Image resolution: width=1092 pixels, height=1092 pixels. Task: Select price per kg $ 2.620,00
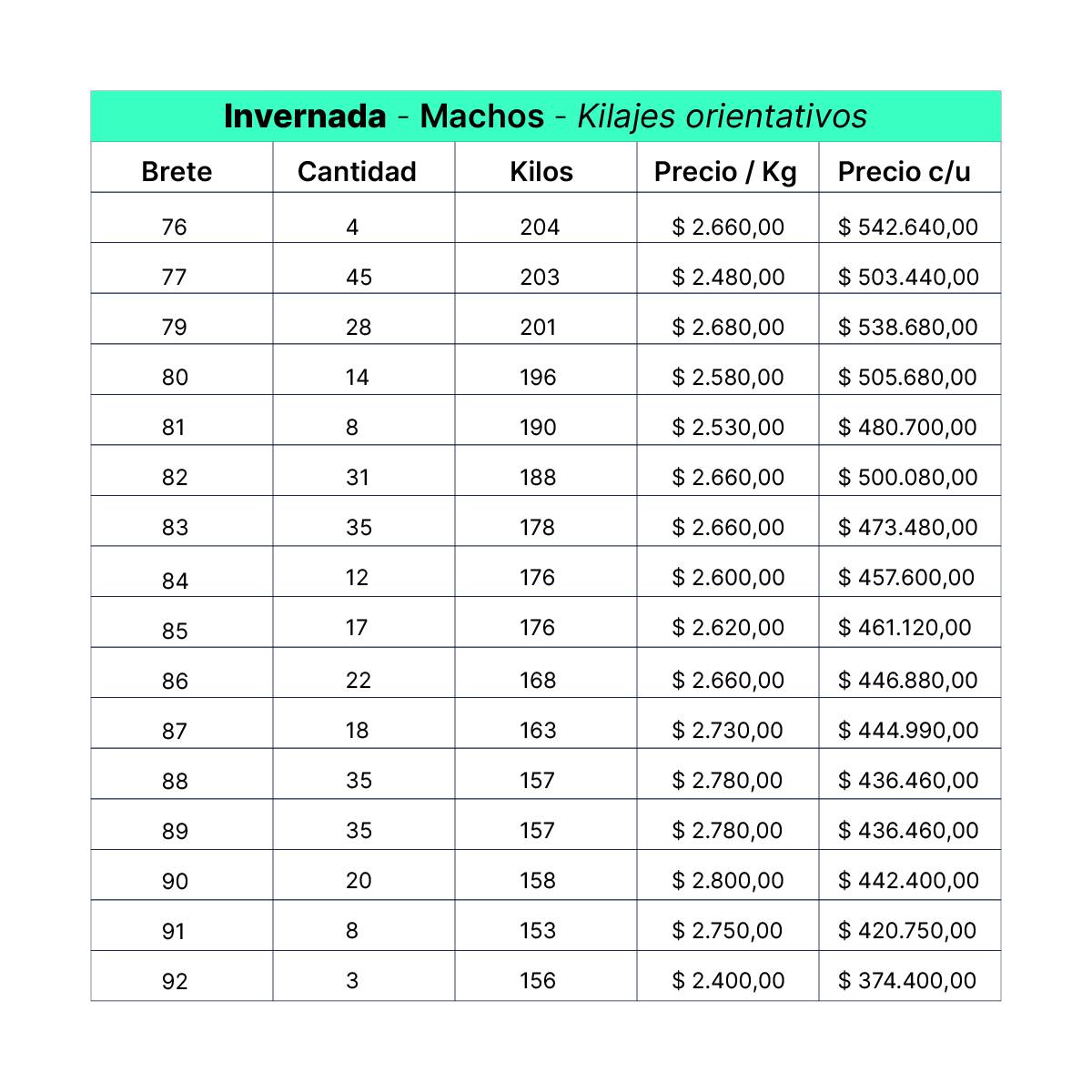click(x=728, y=627)
